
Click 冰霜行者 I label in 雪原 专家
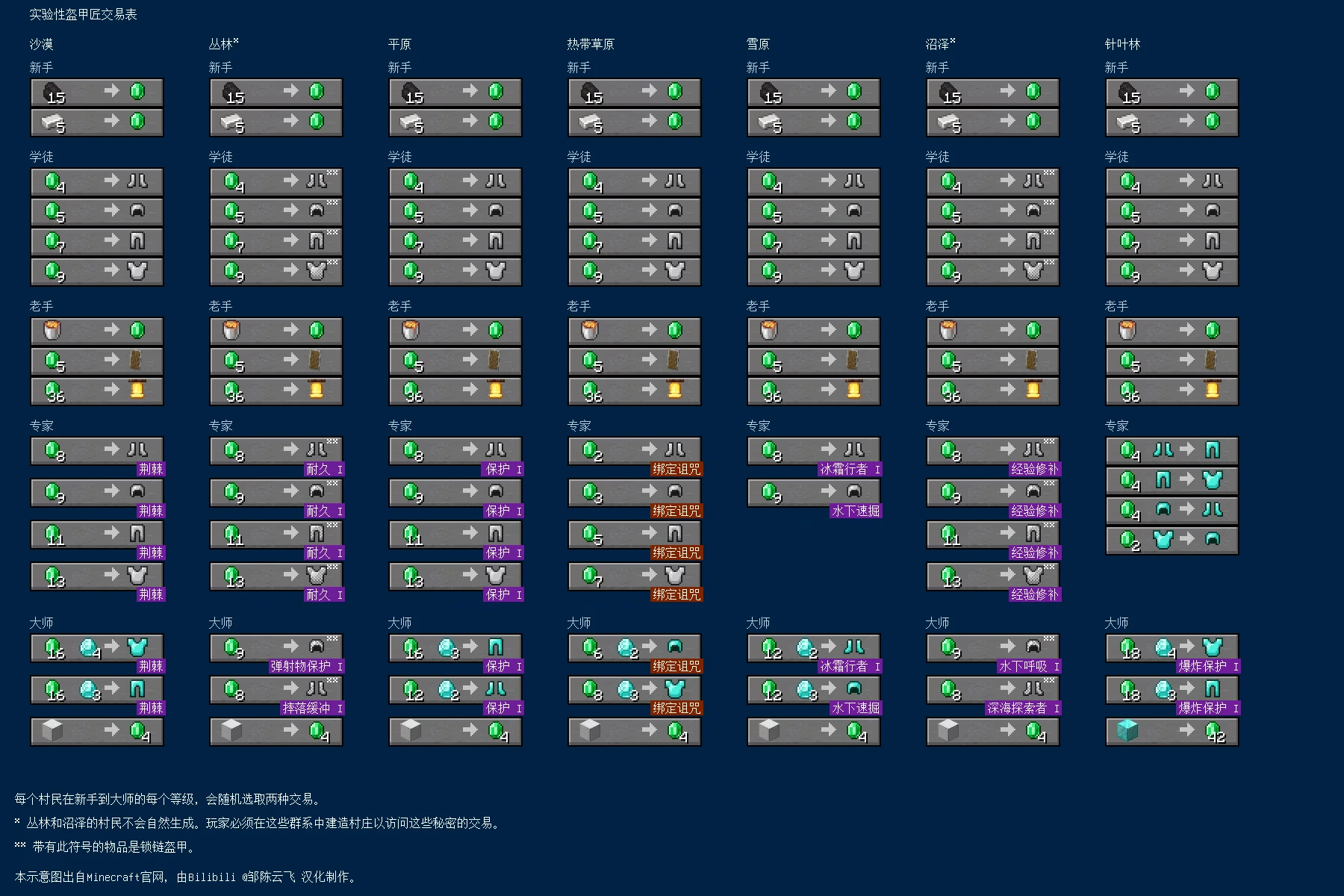pyautogui.click(x=850, y=469)
